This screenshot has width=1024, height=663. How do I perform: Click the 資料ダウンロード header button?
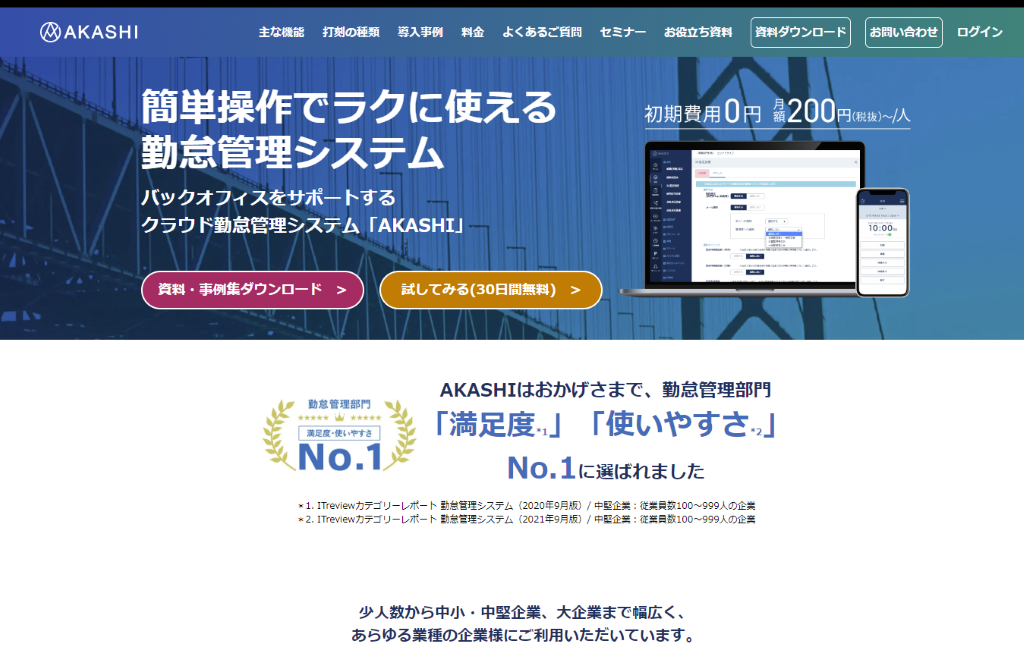tap(800, 32)
